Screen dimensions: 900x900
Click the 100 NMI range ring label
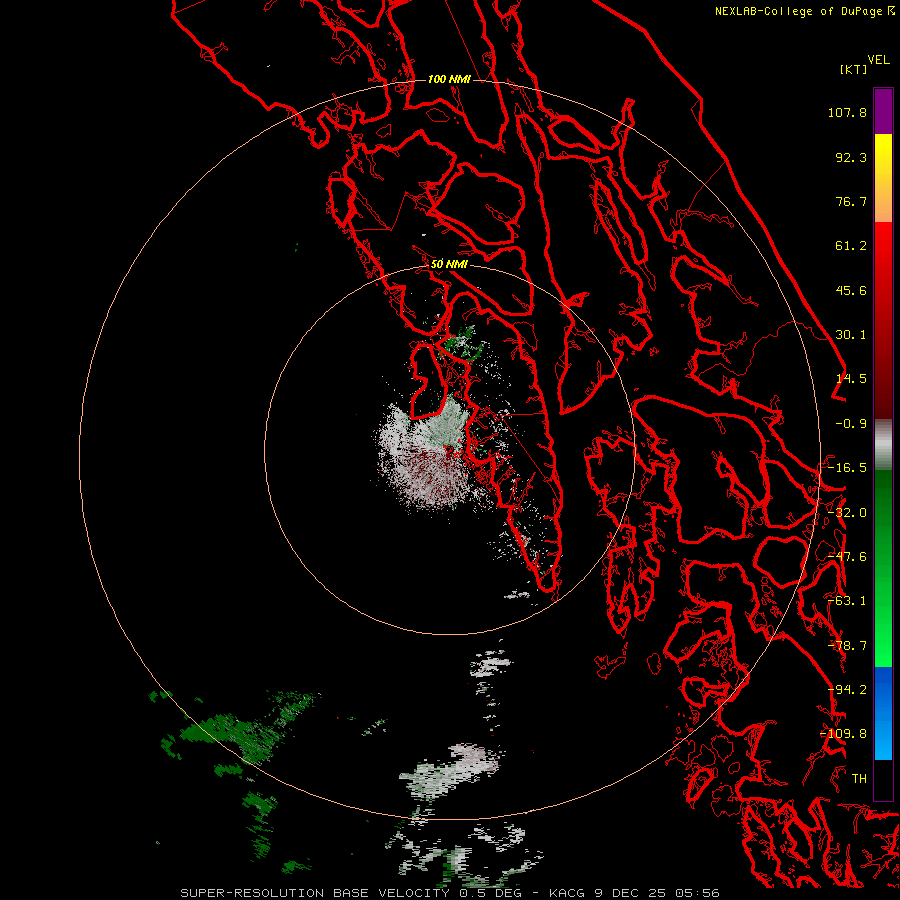coord(449,79)
